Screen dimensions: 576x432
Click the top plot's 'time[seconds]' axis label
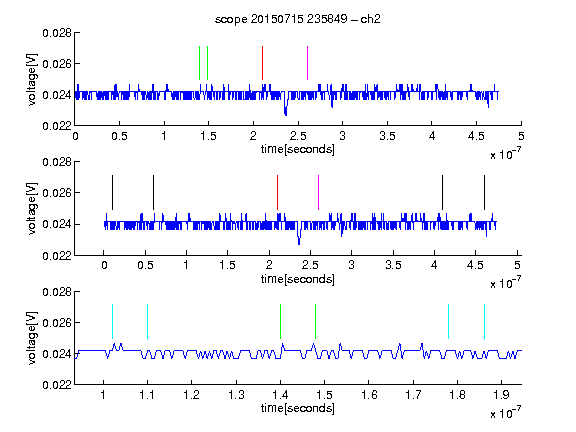point(298,149)
